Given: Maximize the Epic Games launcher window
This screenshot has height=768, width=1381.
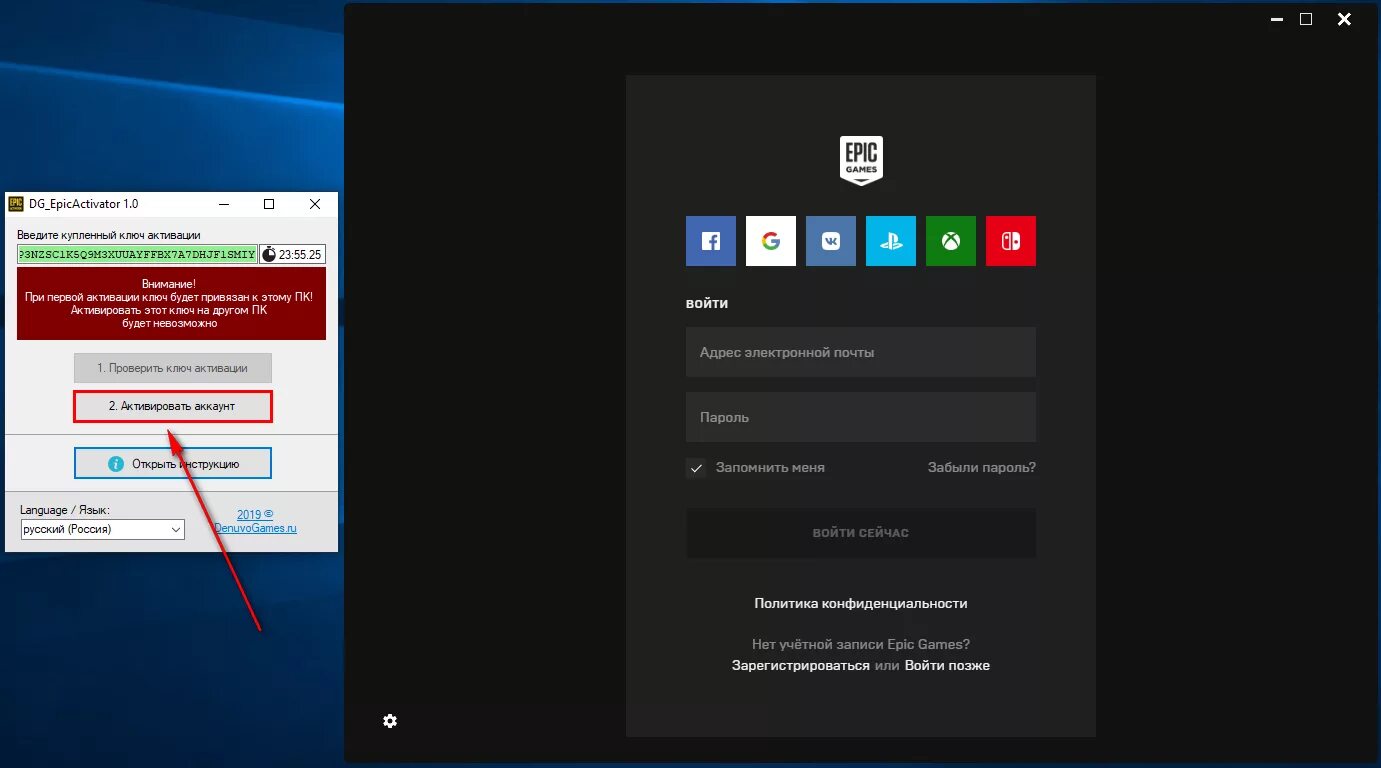Looking at the screenshot, I should pos(1306,19).
